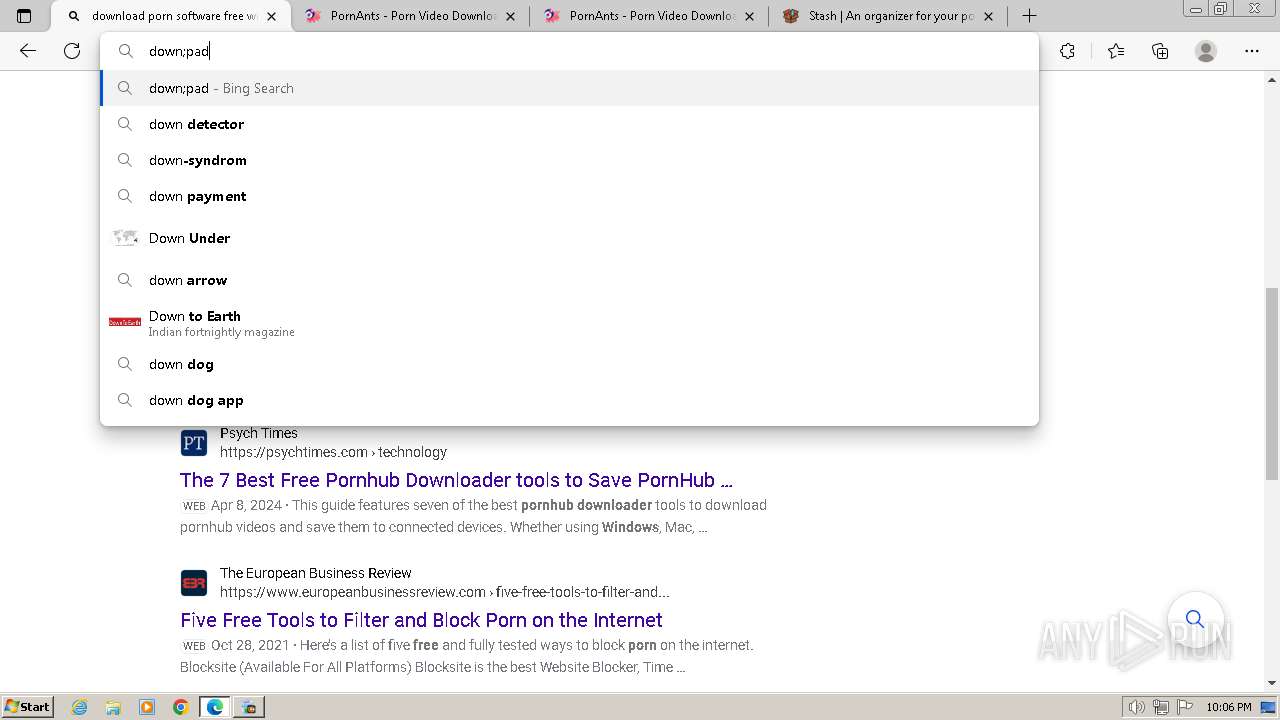Open the Windows Start menu
Viewport: 1280px width, 720px height.
[27, 706]
